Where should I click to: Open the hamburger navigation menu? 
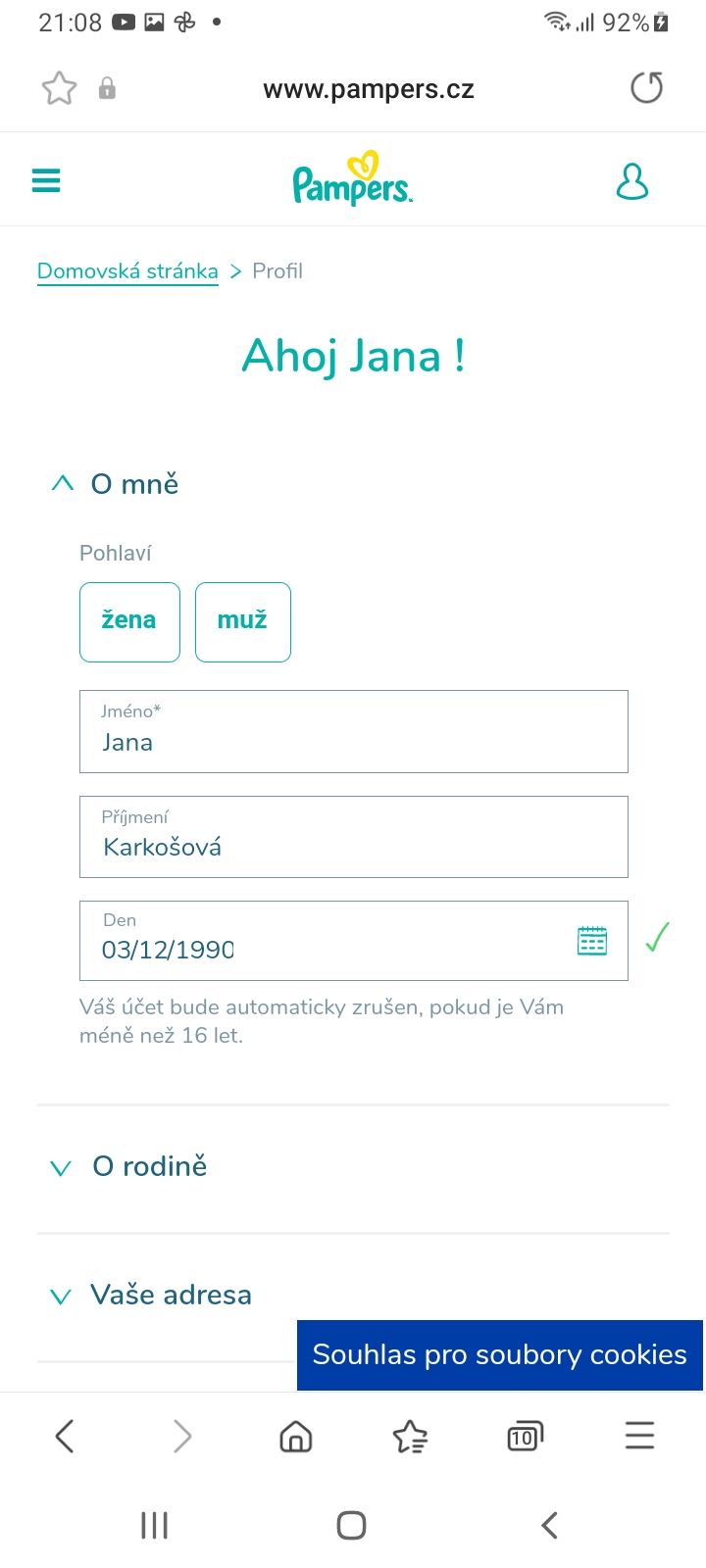[46, 181]
